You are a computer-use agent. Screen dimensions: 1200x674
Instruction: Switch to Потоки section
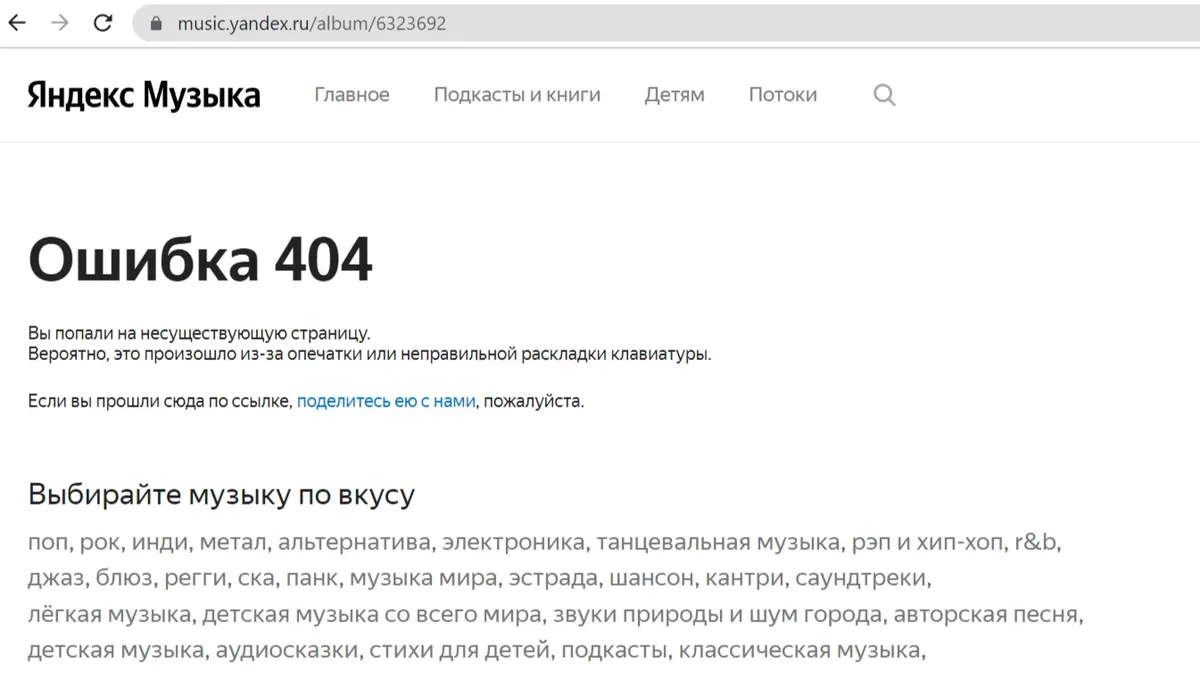point(782,95)
